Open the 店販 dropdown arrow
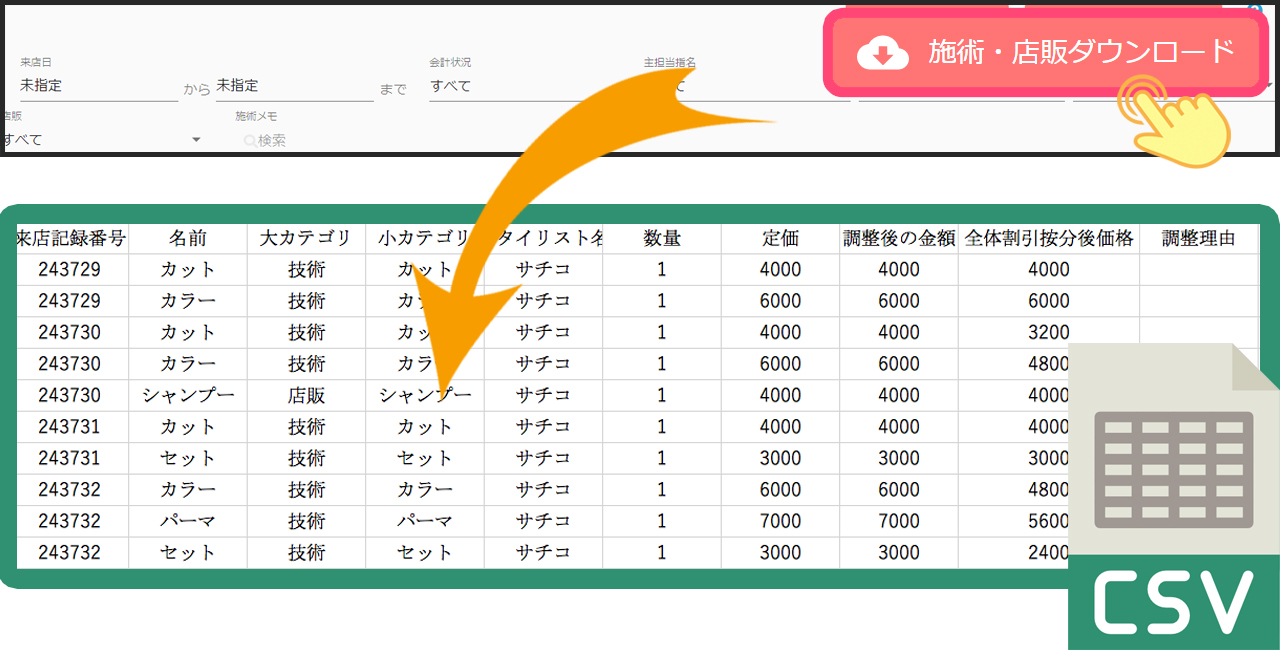The width and height of the screenshot is (1280, 650). tap(196, 140)
